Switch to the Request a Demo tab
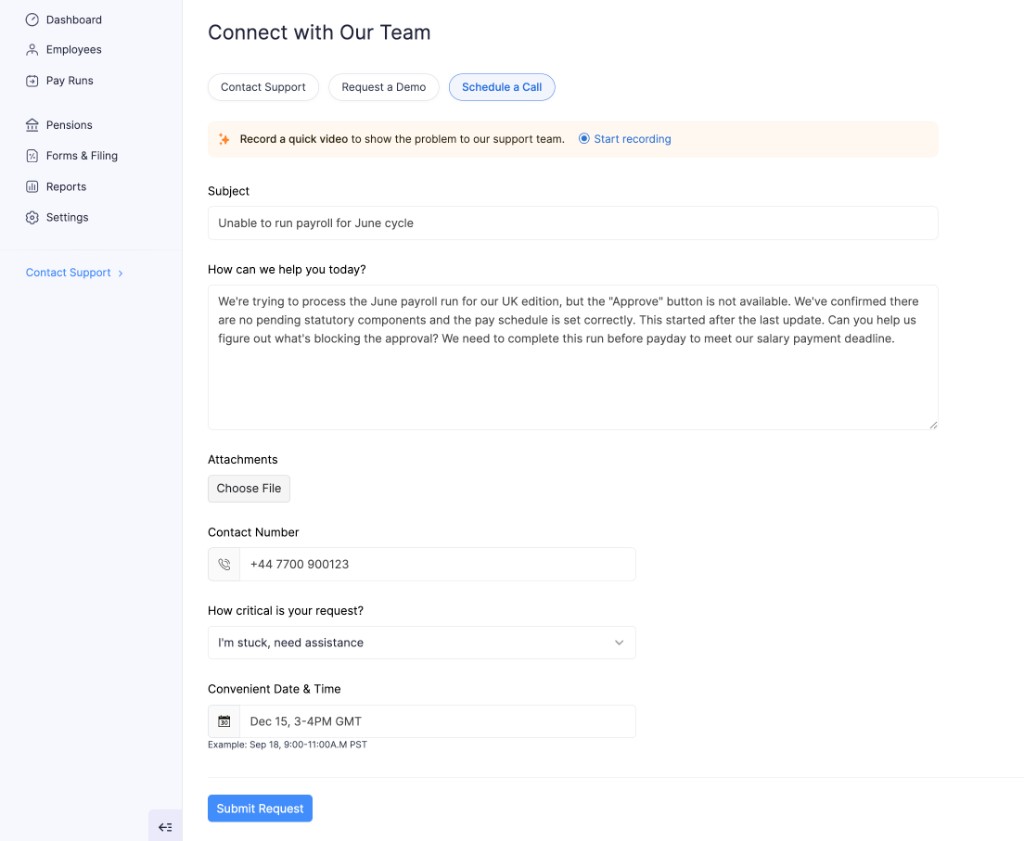Viewport: 1024px width, 841px height. (383, 87)
